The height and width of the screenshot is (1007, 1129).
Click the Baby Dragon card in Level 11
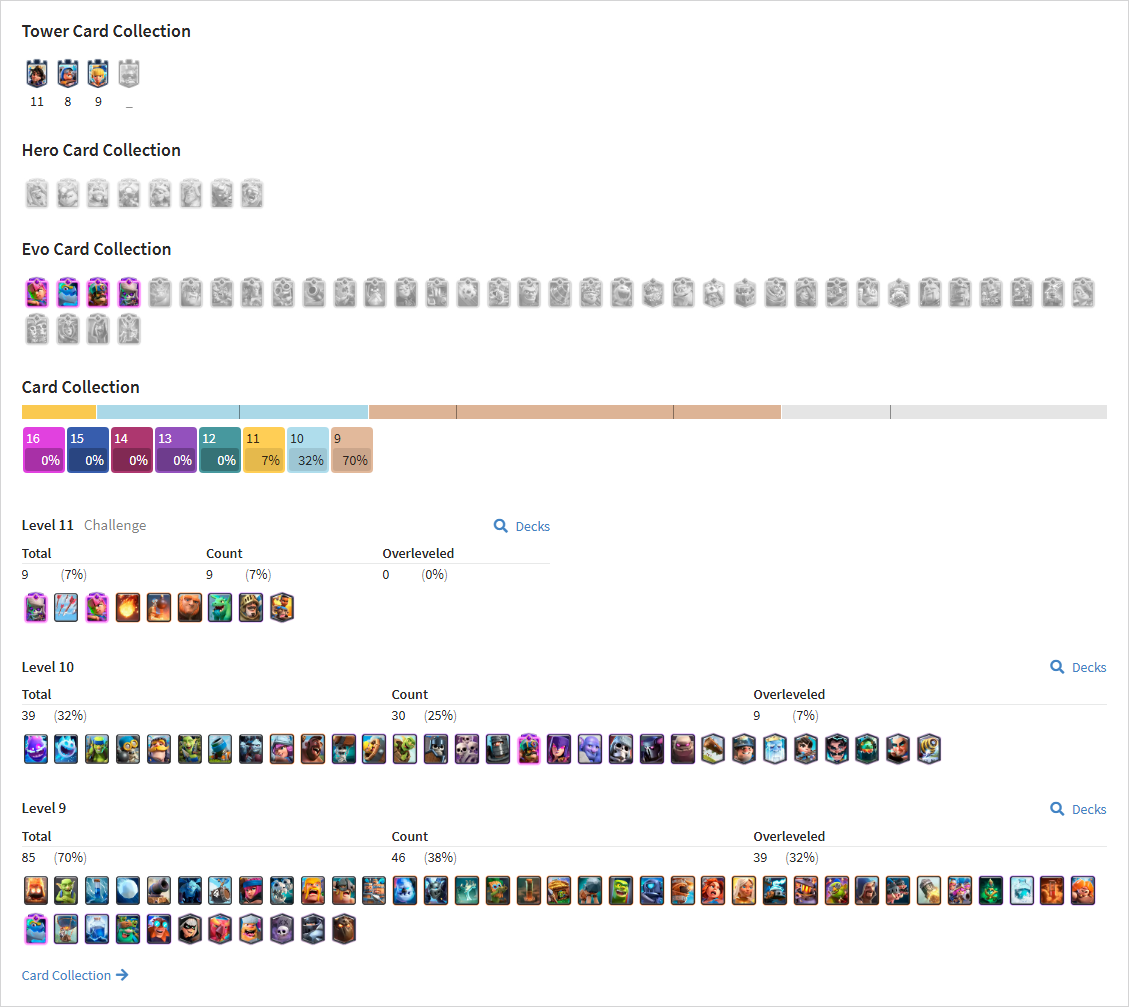click(220, 608)
